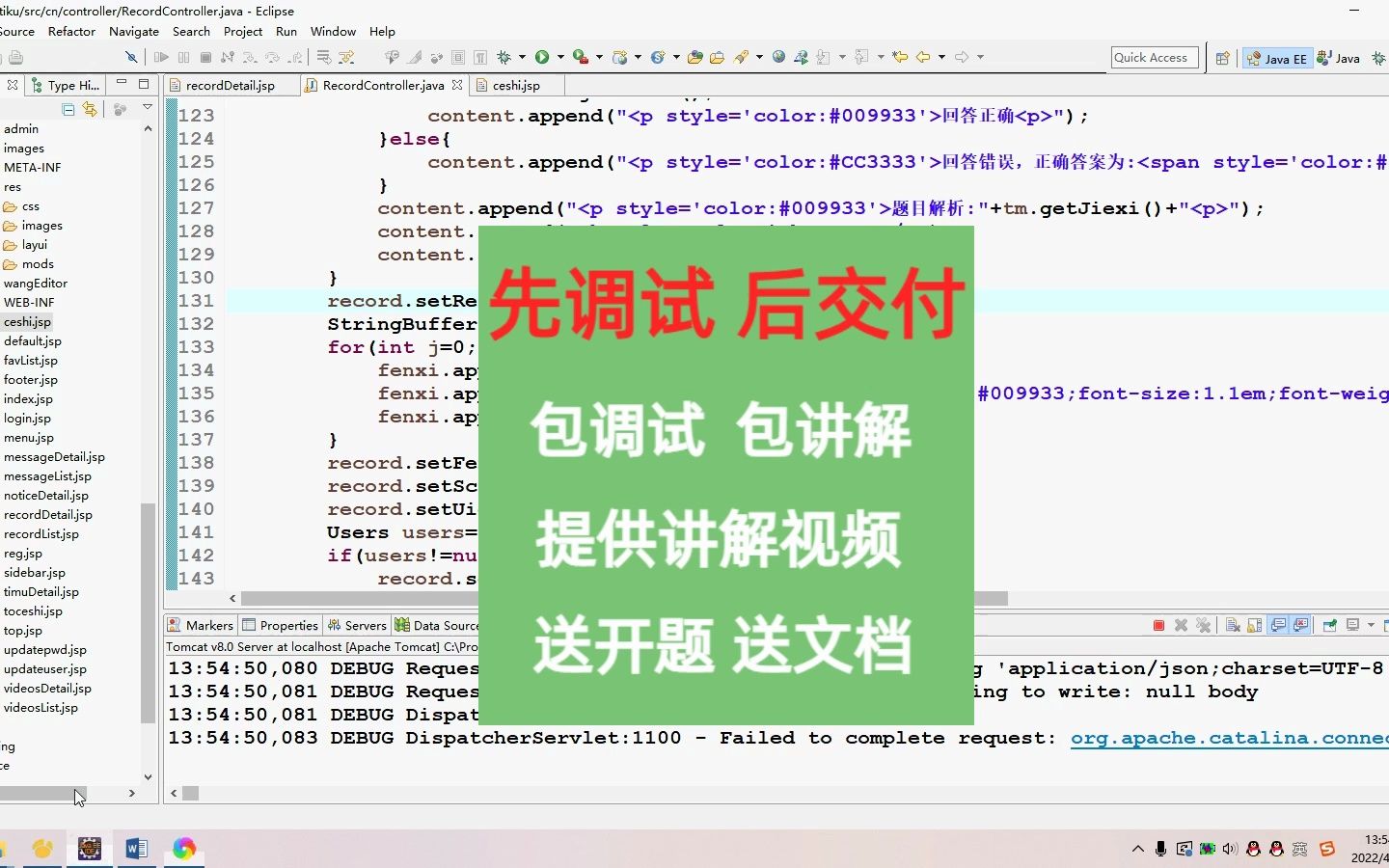Toggle Skip All Breakpoints in the toolbar
The image size is (1389, 868).
click(131, 57)
